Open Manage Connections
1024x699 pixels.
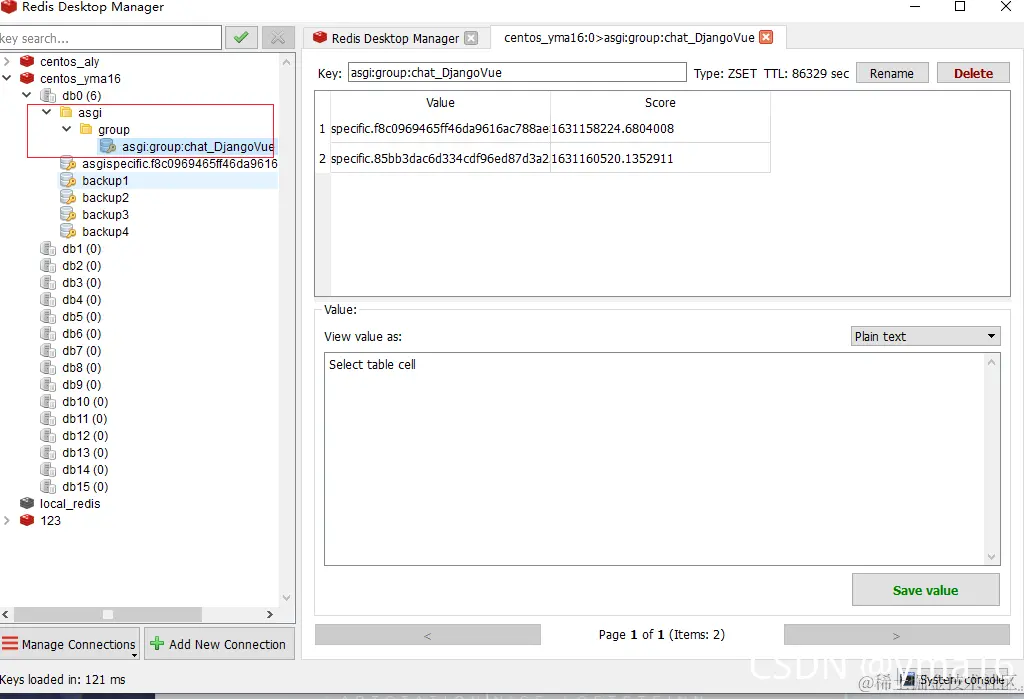coord(70,643)
